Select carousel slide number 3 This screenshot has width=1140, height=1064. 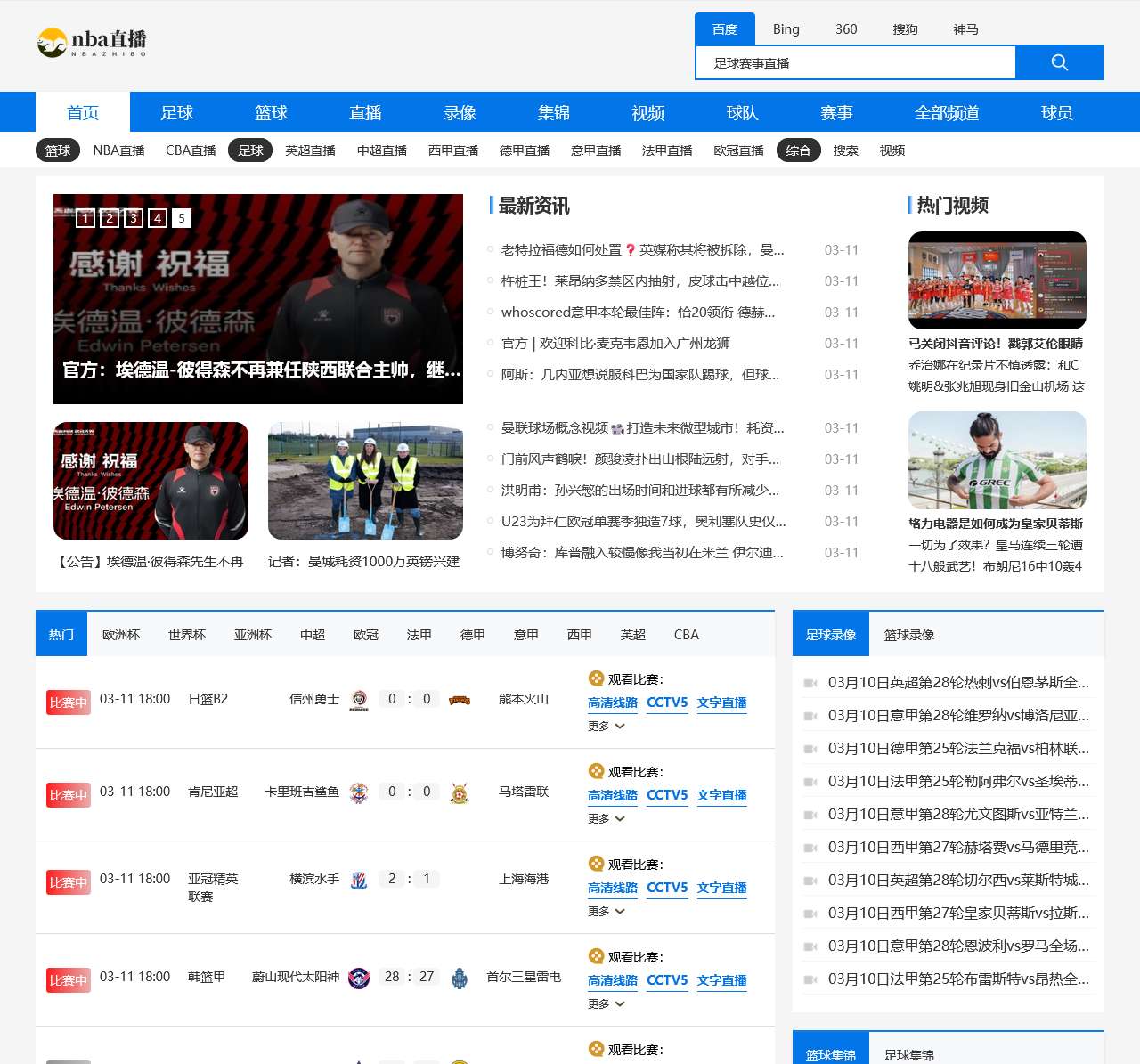[x=134, y=218]
